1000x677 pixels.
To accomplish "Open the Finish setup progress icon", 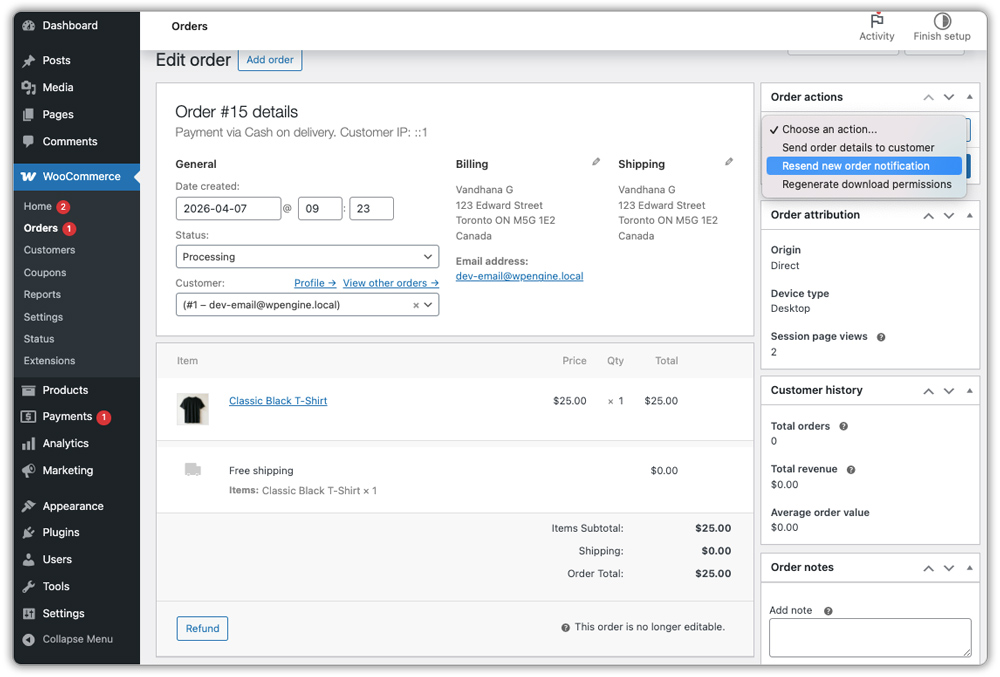I will click(940, 19).
